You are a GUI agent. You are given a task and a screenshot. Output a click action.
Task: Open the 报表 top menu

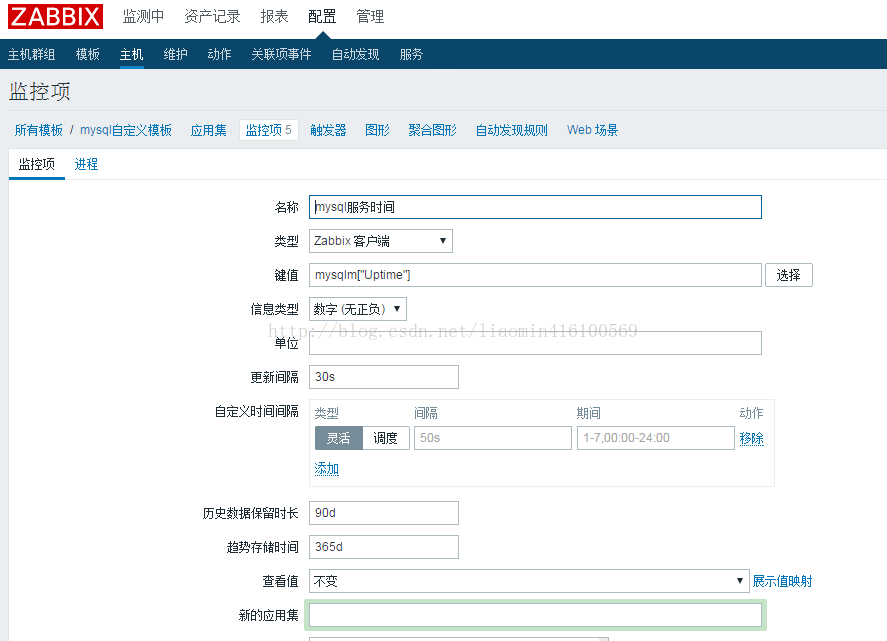coord(274,16)
